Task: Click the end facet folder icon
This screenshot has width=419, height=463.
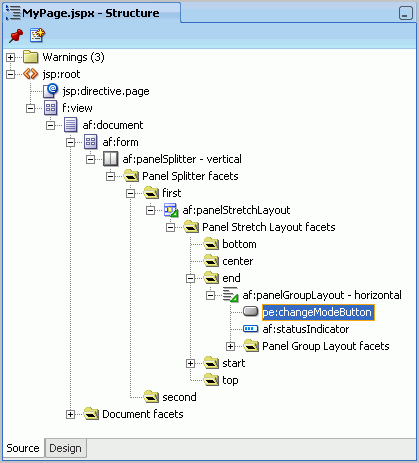Action: pos(211,278)
